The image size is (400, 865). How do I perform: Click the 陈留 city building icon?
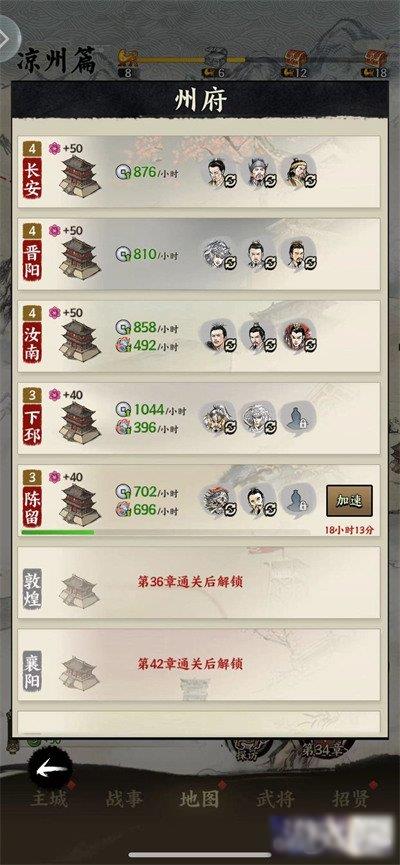point(79,505)
